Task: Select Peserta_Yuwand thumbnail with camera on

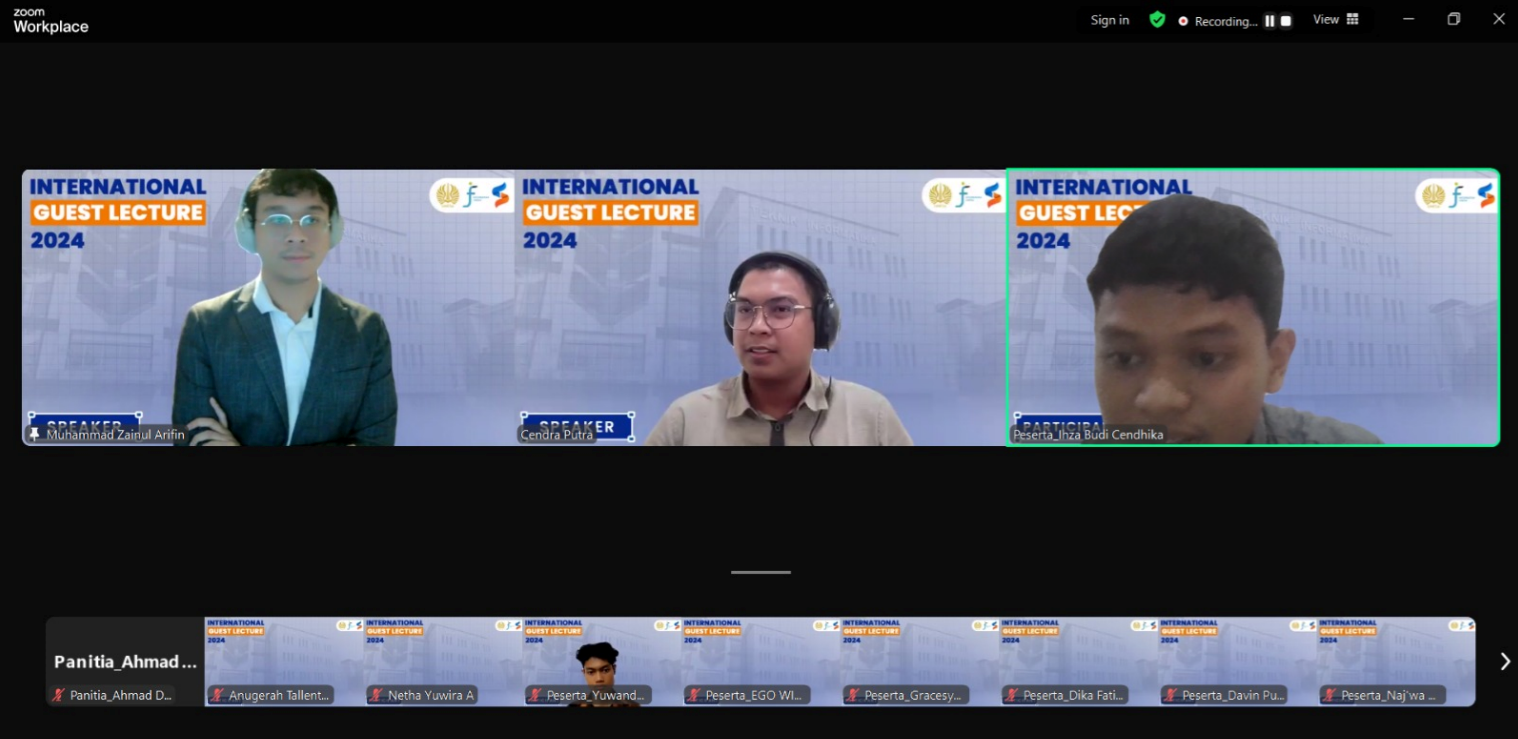Action: point(602,660)
